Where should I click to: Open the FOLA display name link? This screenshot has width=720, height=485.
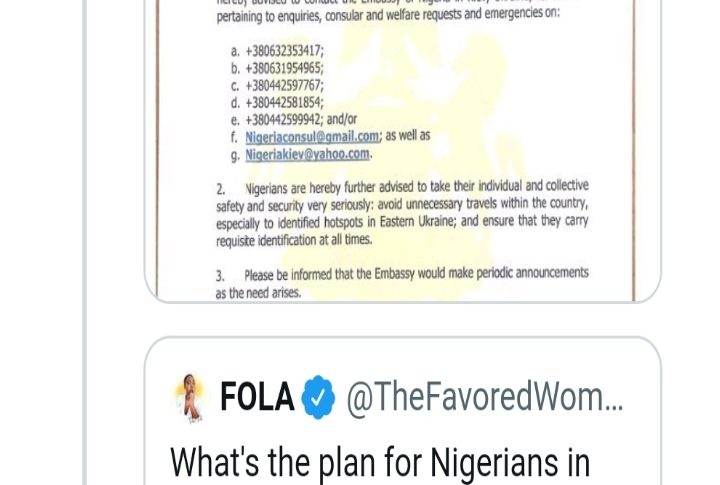[x=257, y=398]
